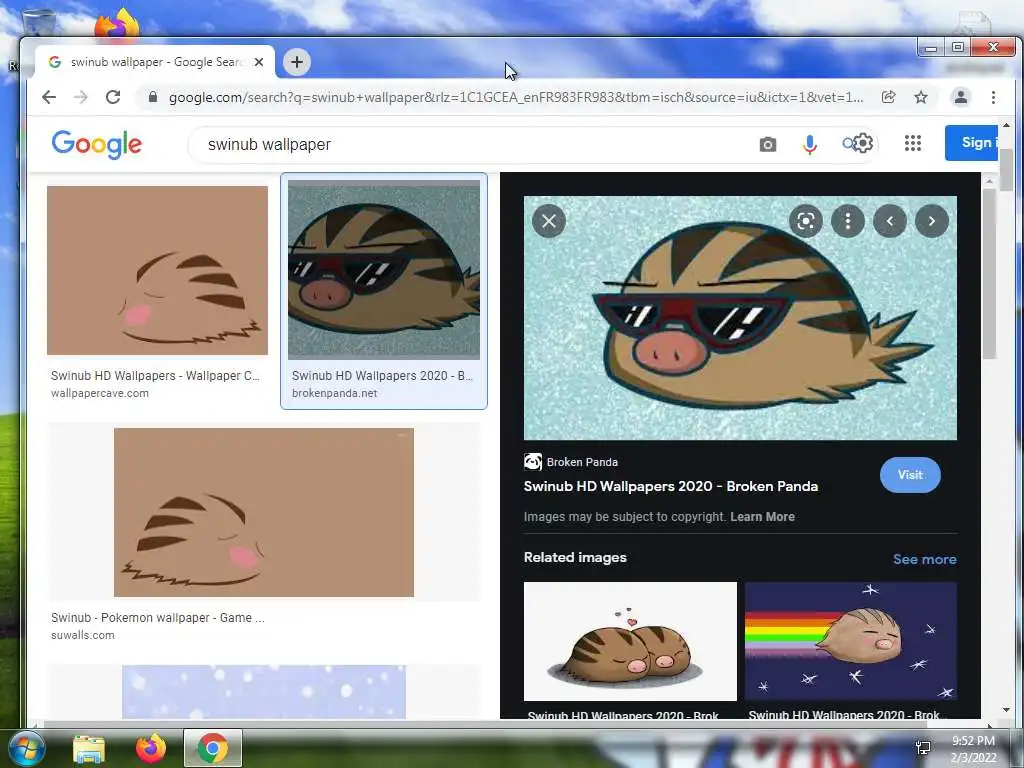Click the padlock site info icon
1024x768 pixels.
click(x=153, y=97)
